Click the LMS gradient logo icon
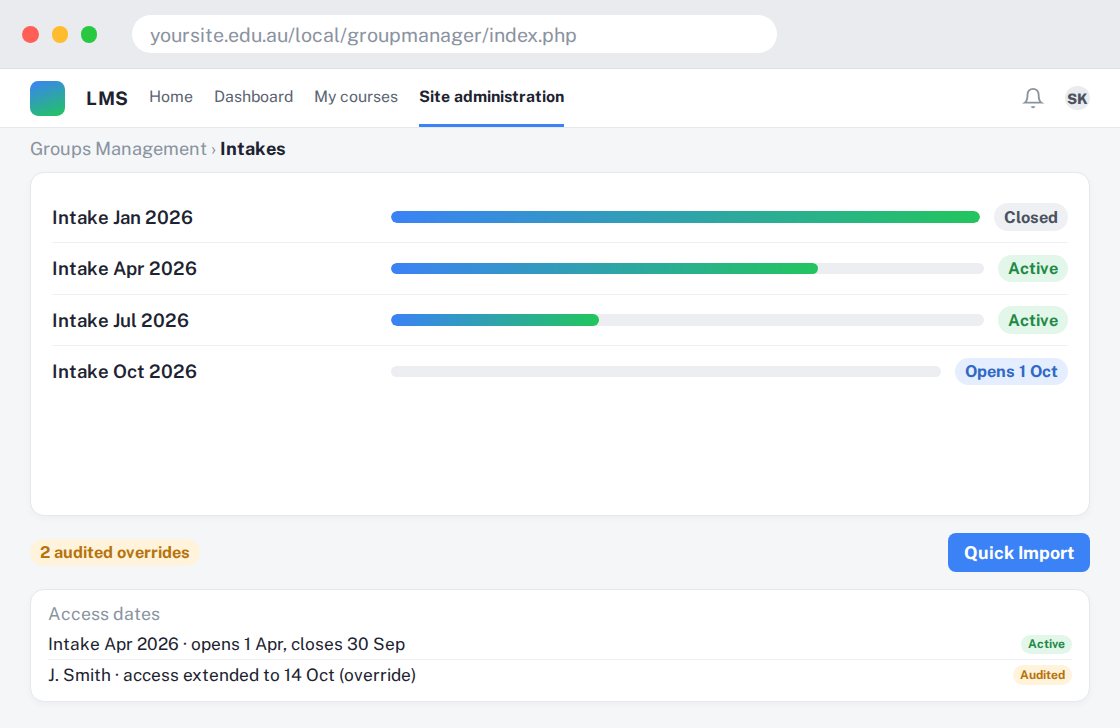Screen dimensions: 1120x728 [x=47, y=98]
